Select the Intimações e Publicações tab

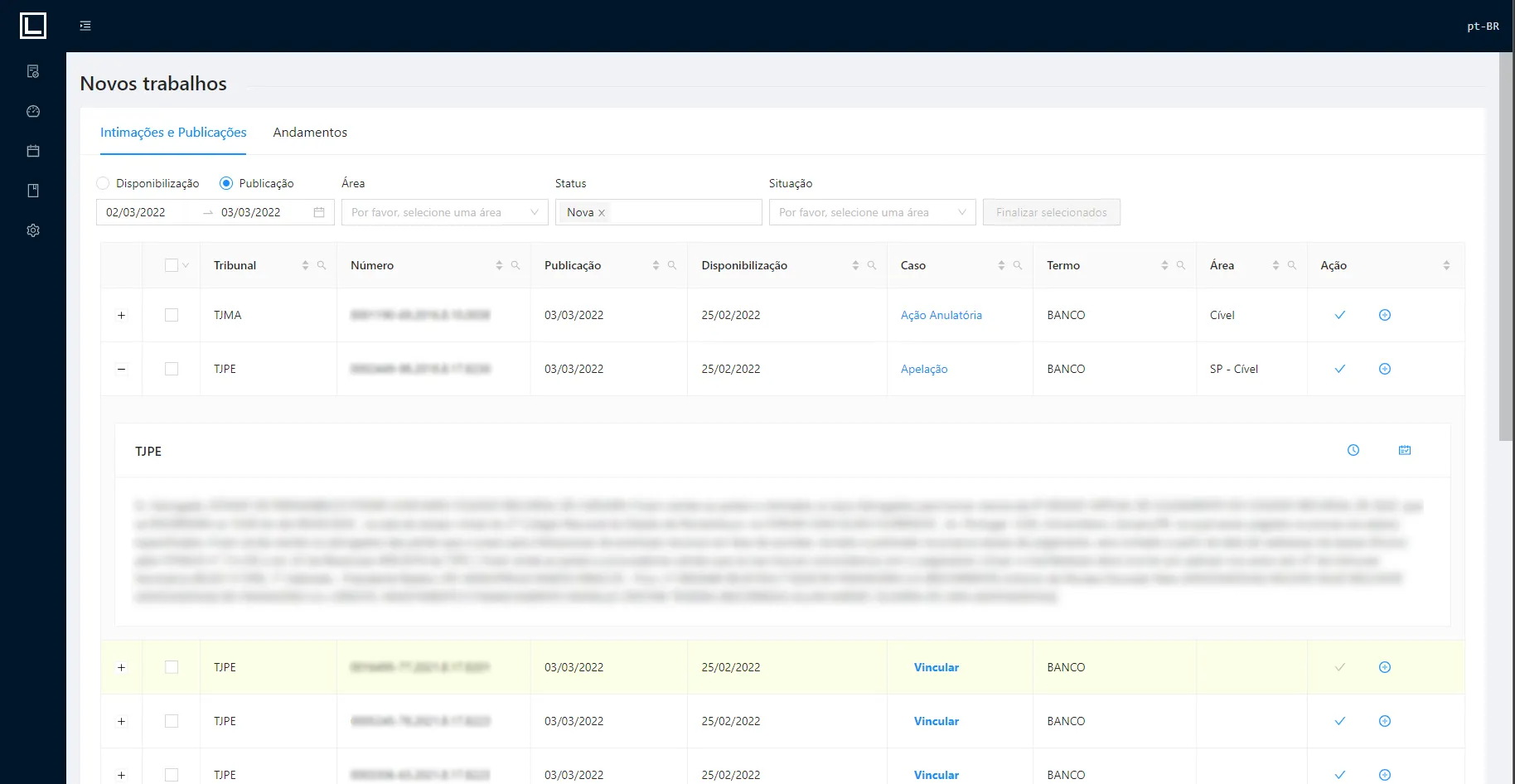point(173,133)
